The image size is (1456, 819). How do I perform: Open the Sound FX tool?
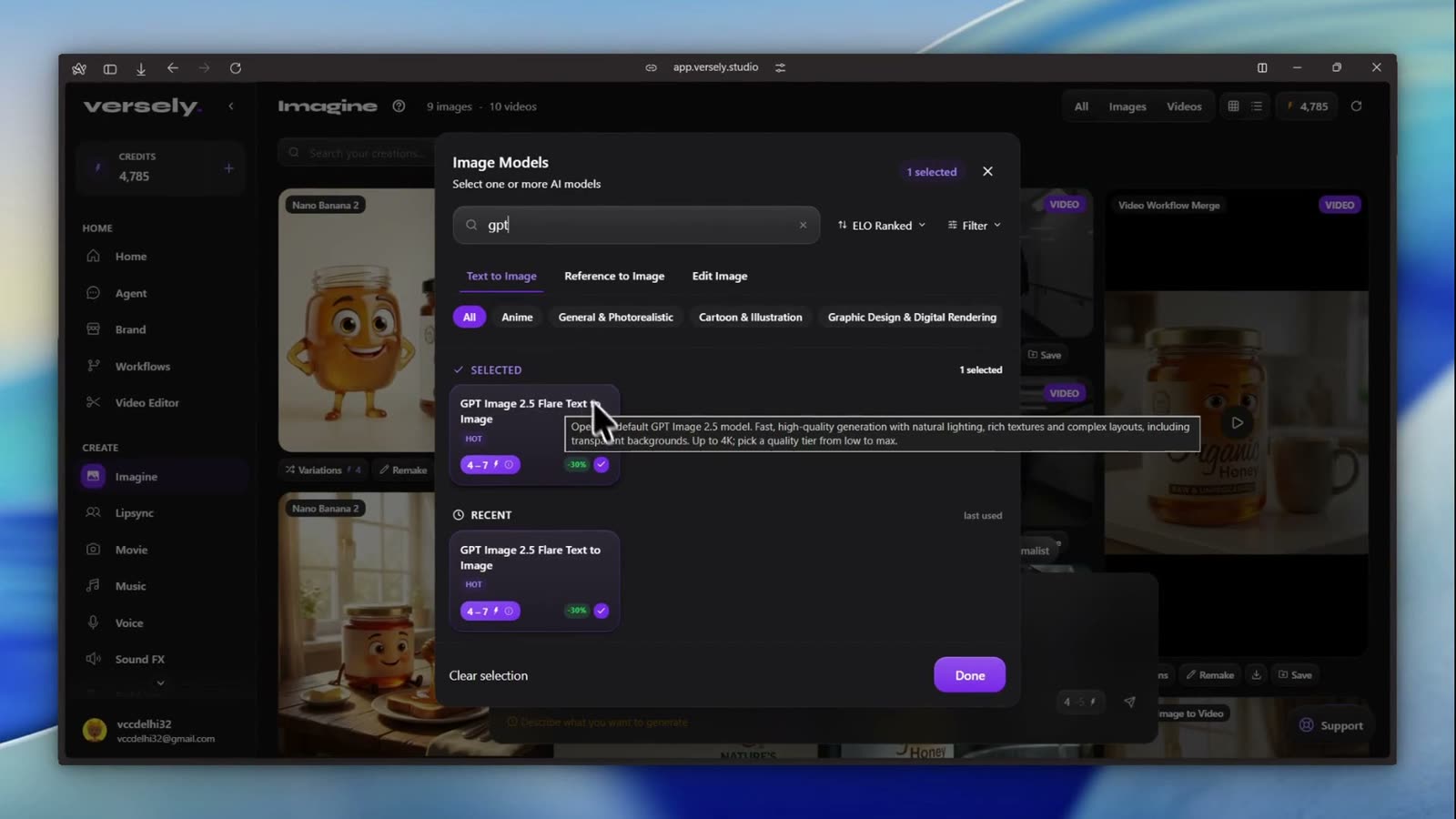tap(139, 659)
